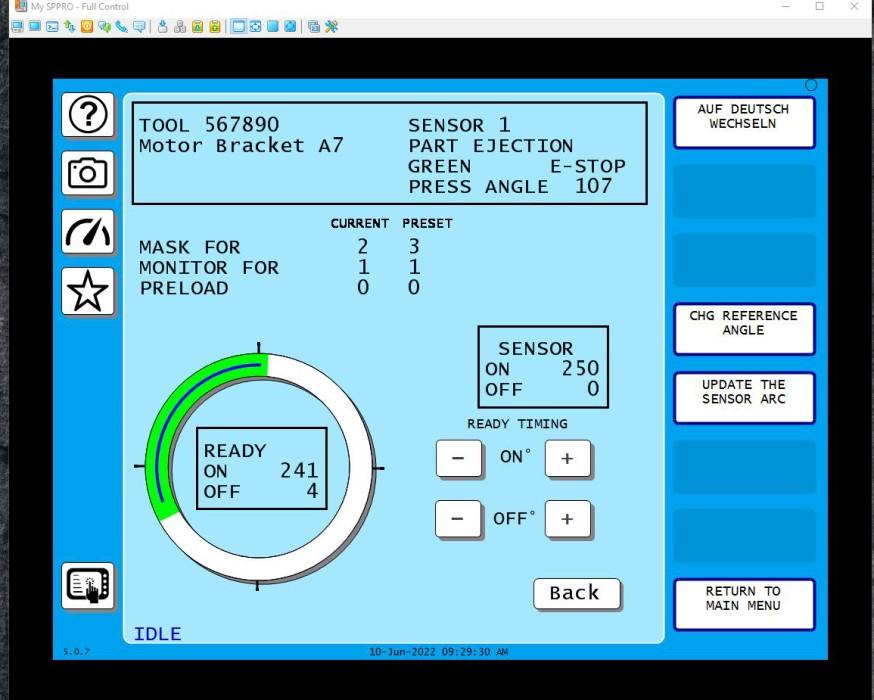Click the MASK FOR preset value 3
The image size is (874, 700).
tap(414, 246)
